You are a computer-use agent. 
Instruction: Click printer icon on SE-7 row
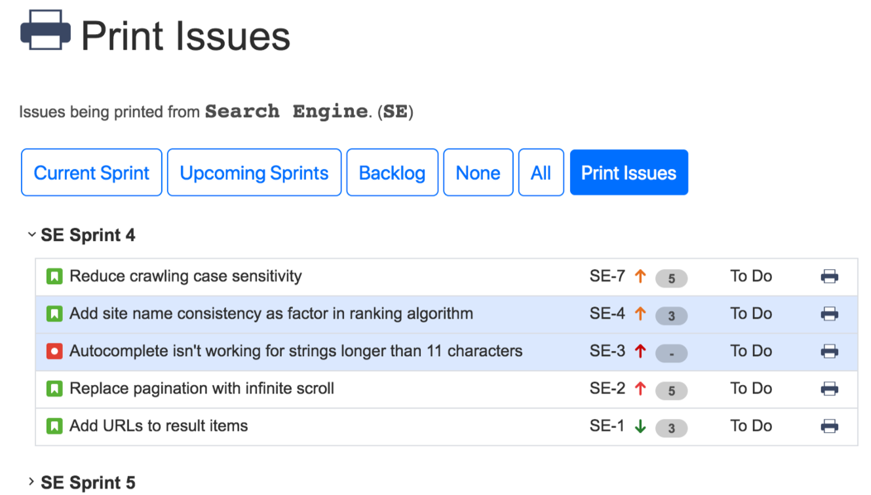pyautogui.click(x=829, y=277)
